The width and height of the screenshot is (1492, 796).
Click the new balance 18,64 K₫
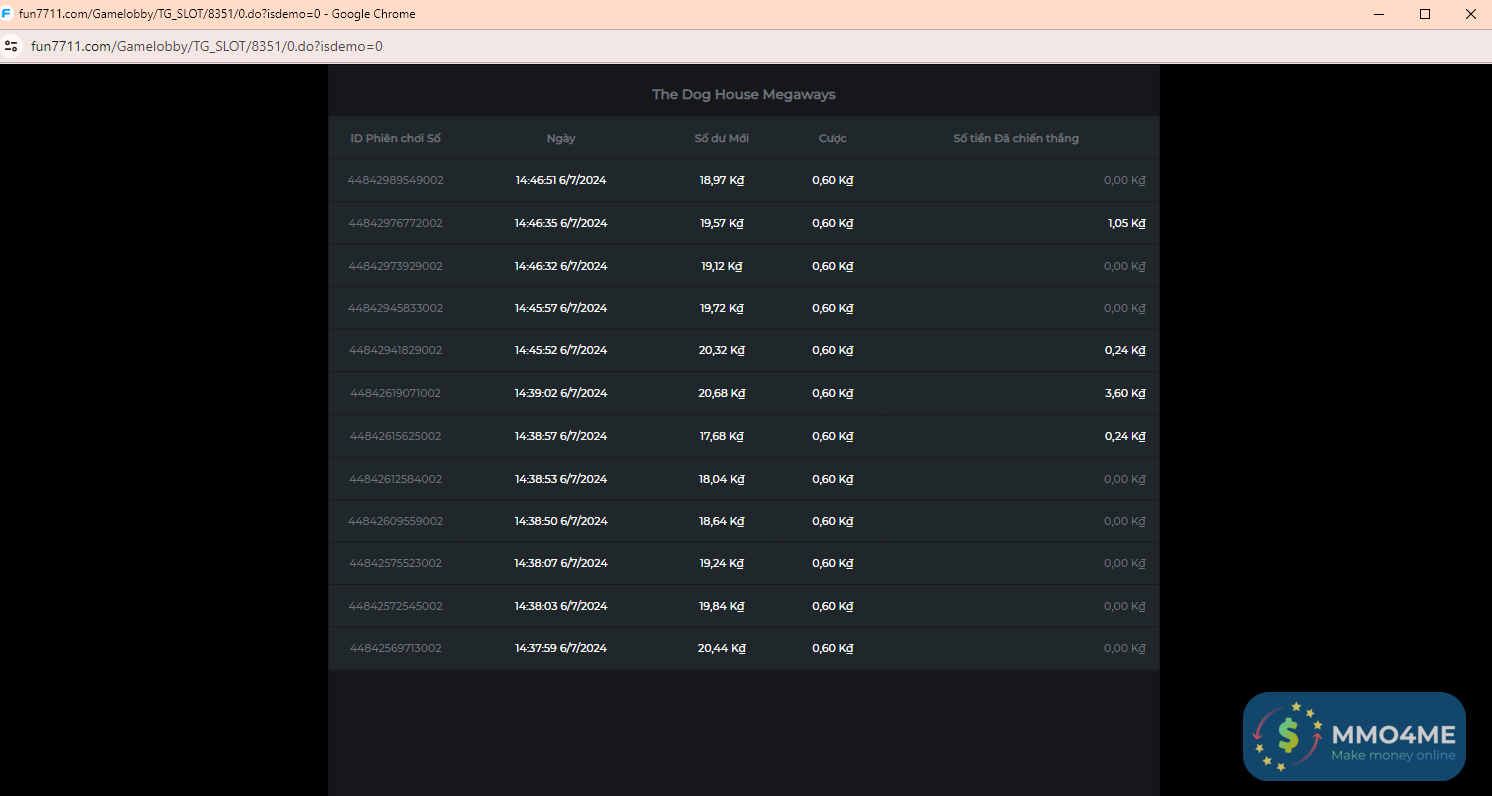(722, 521)
